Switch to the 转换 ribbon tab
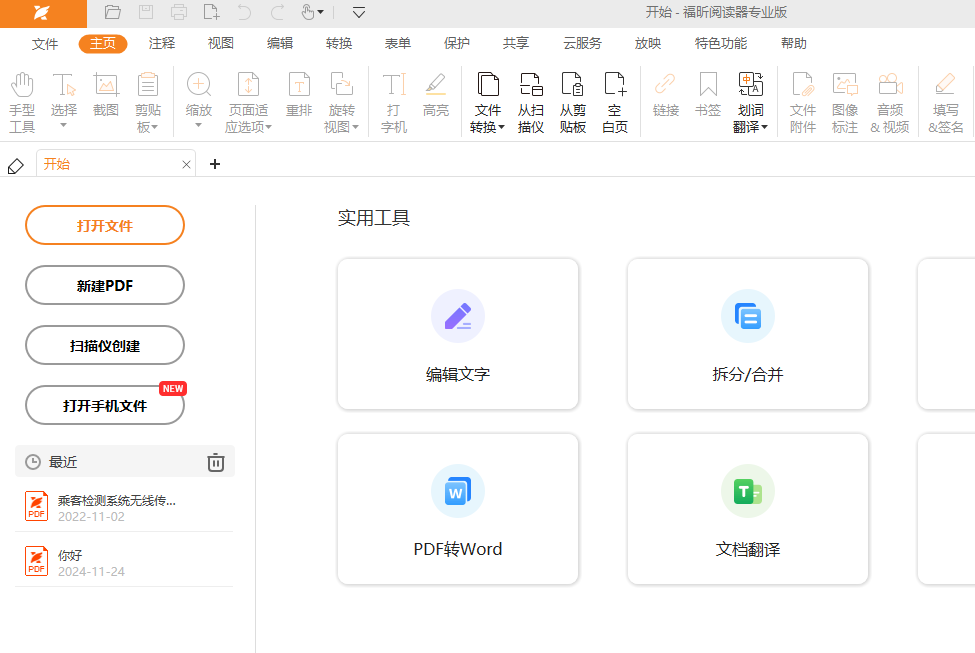Viewport: 975px width, 653px height. click(339, 44)
